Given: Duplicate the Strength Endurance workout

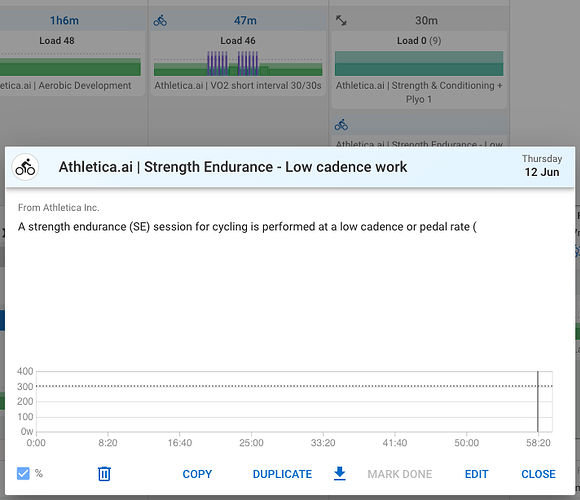Looking at the screenshot, I should pos(282,474).
